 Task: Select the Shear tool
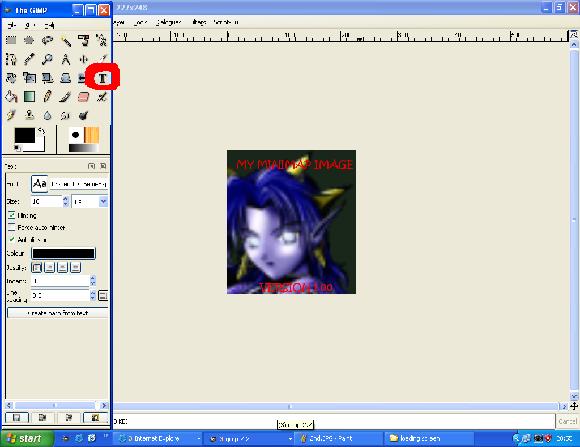[x=47, y=78]
